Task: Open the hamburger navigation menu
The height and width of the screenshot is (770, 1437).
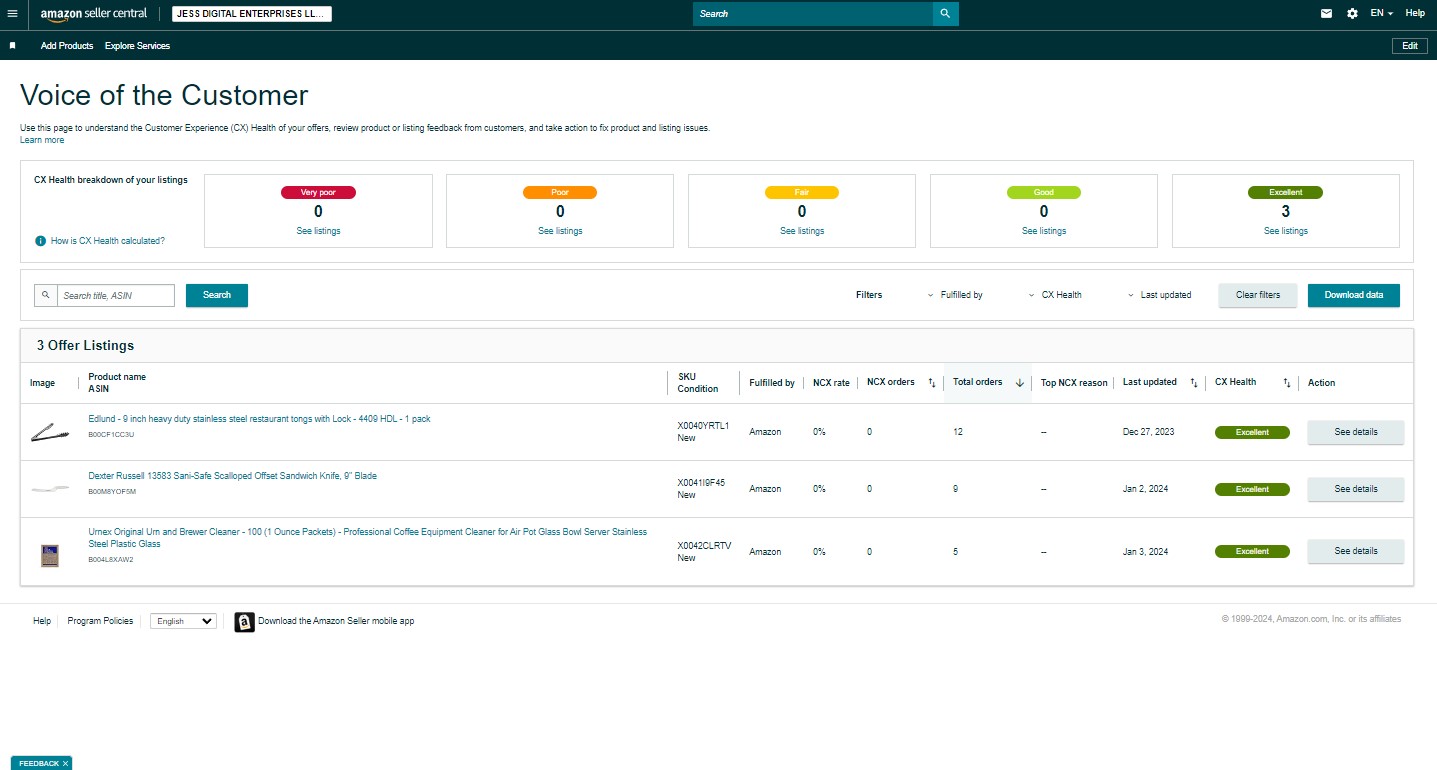Action: click(12, 14)
